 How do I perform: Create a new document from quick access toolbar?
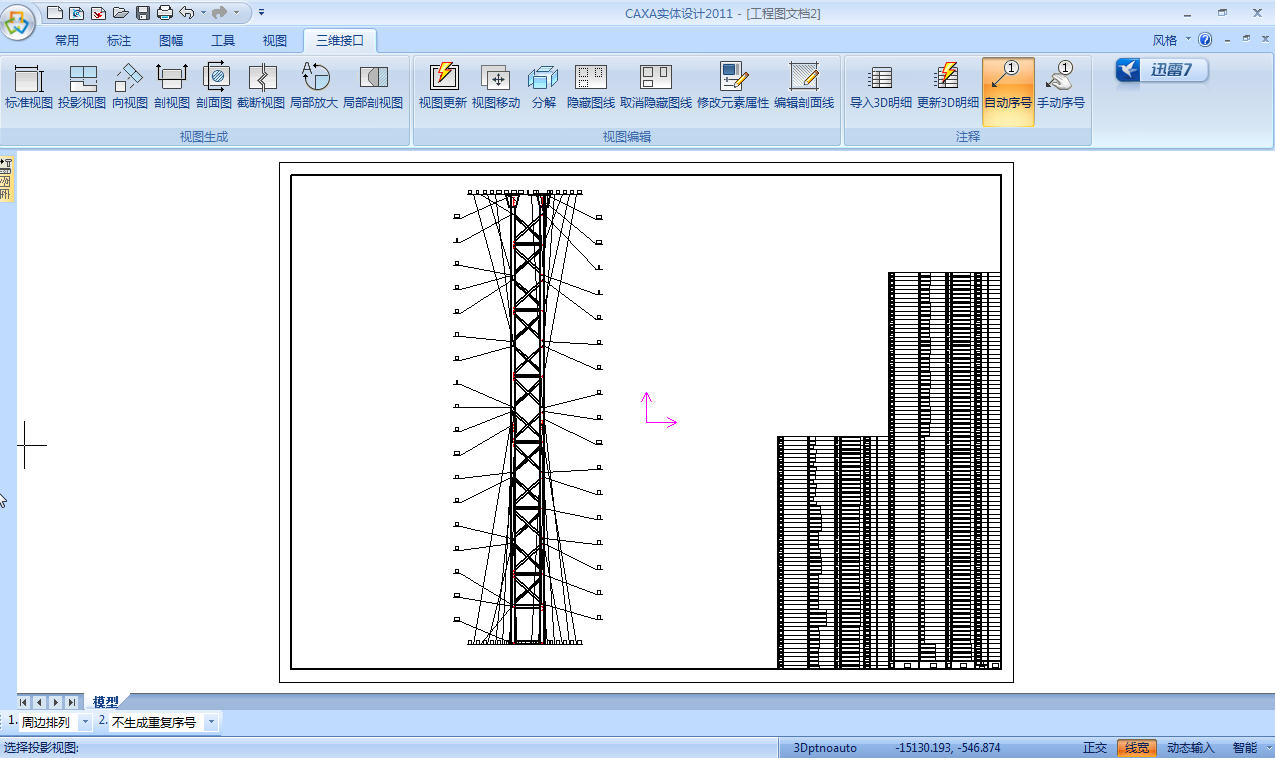(55, 13)
